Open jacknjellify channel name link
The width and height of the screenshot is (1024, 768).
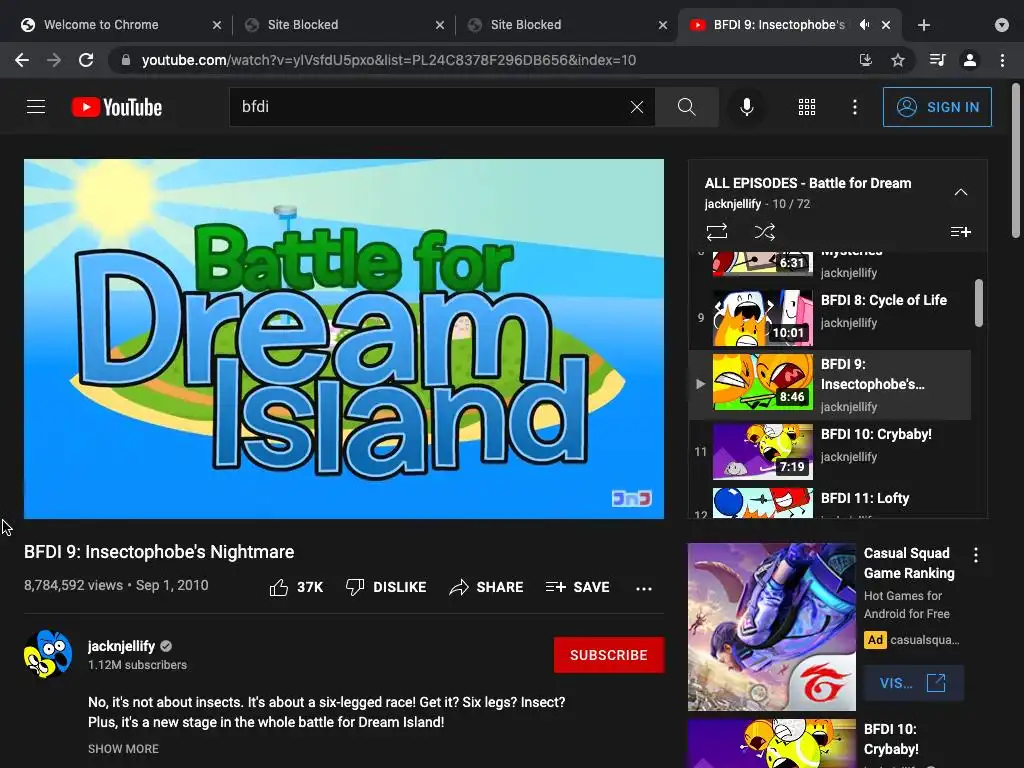point(121,646)
